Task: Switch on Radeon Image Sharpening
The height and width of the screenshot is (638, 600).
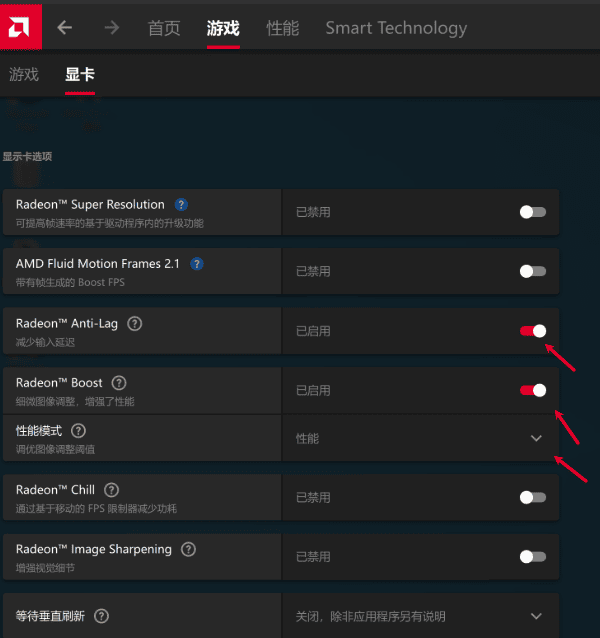Action: click(532, 557)
